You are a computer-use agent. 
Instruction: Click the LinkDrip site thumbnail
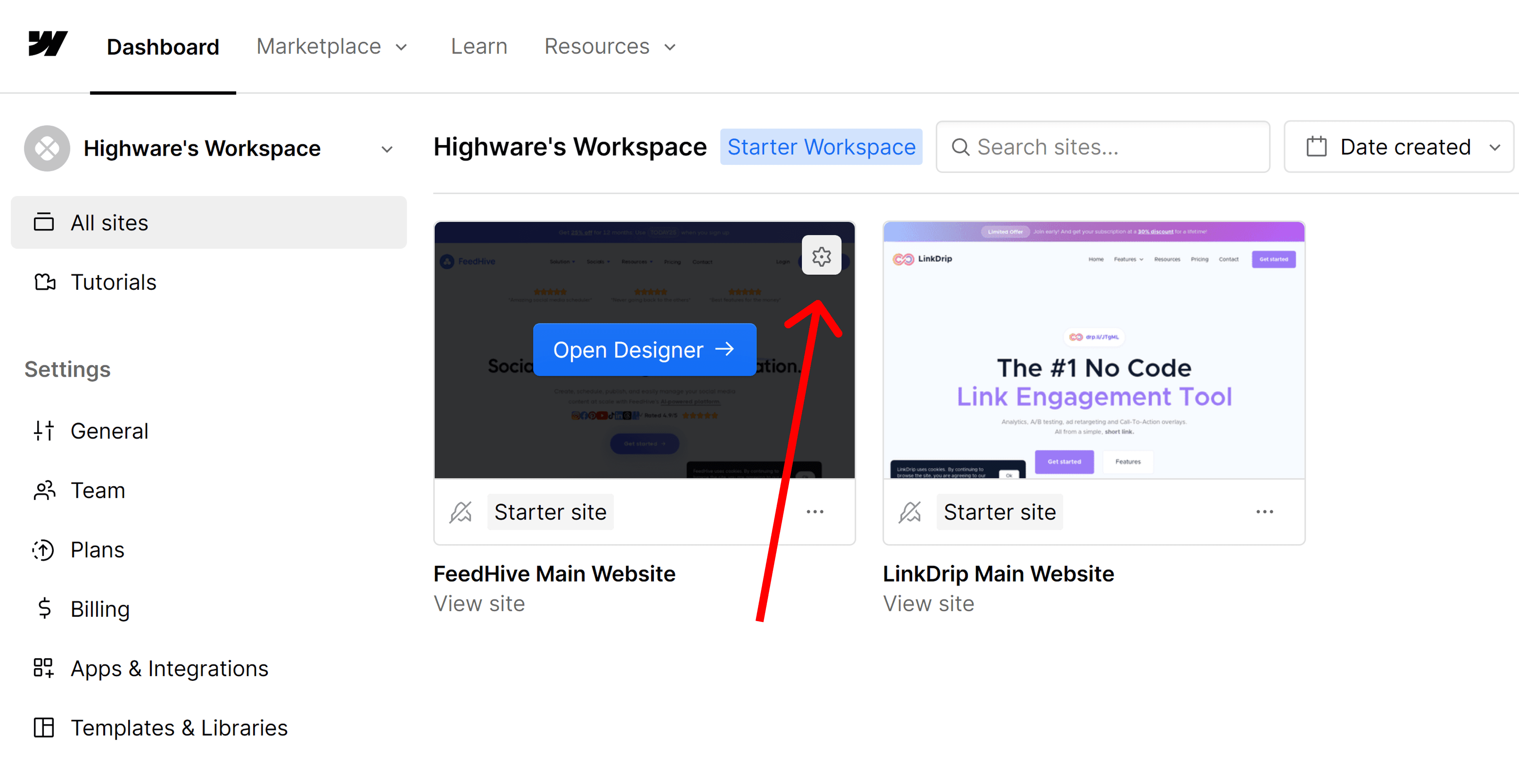(1093, 349)
